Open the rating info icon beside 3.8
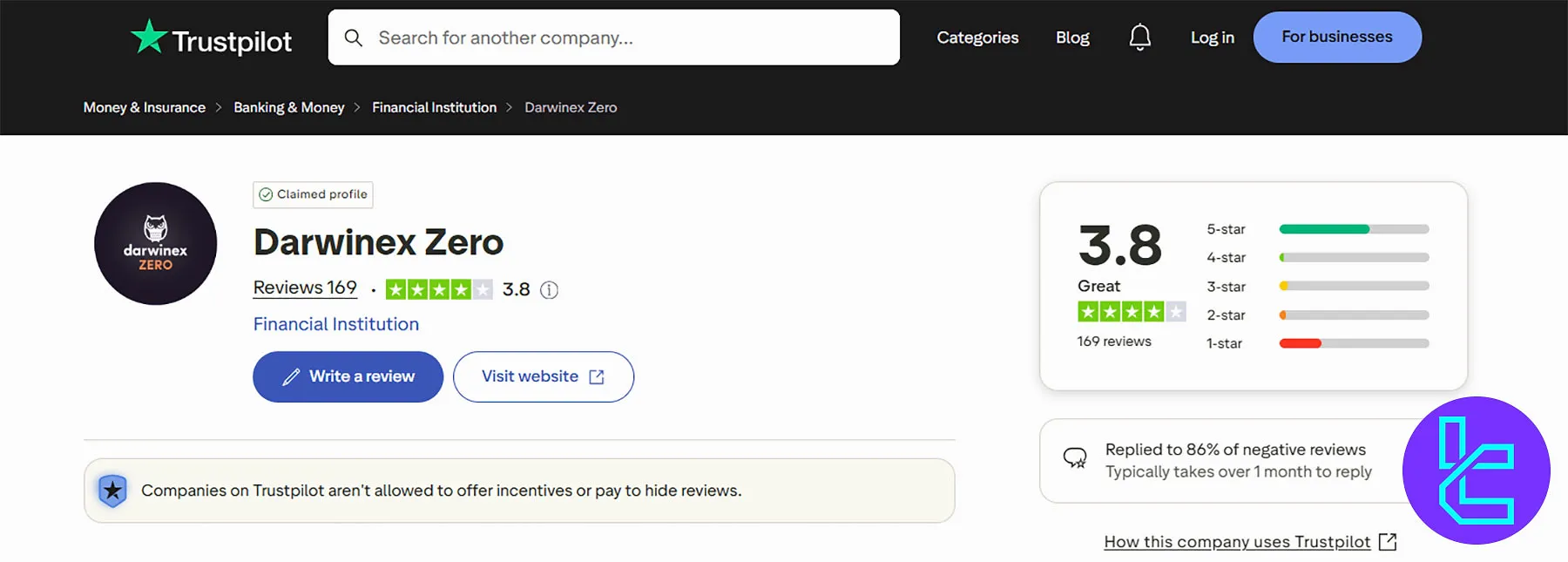Viewport: 1568px width, 562px height. (549, 290)
